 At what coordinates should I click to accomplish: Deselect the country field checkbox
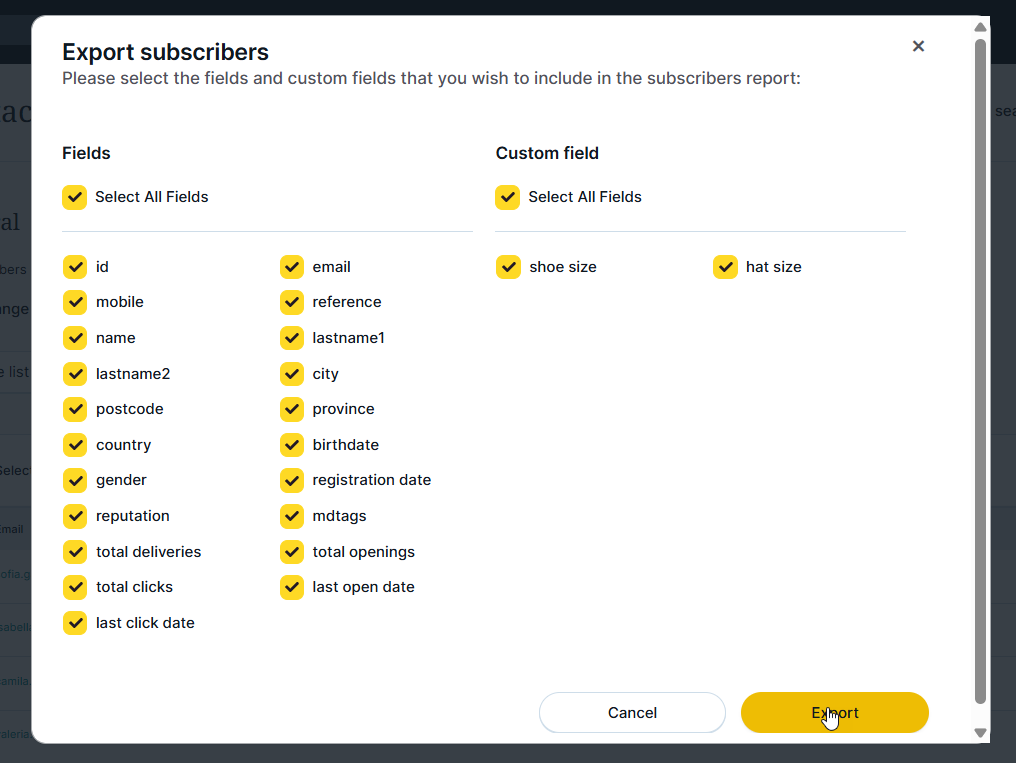(x=75, y=445)
